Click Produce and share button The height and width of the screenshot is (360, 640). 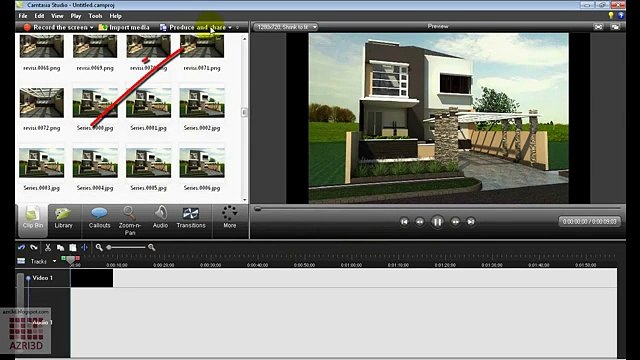point(193,27)
